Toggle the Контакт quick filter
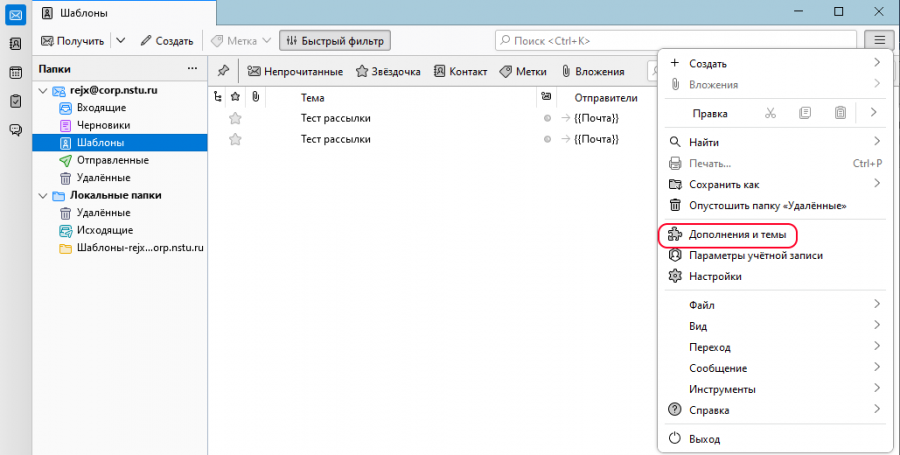900x455 pixels. (x=460, y=71)
